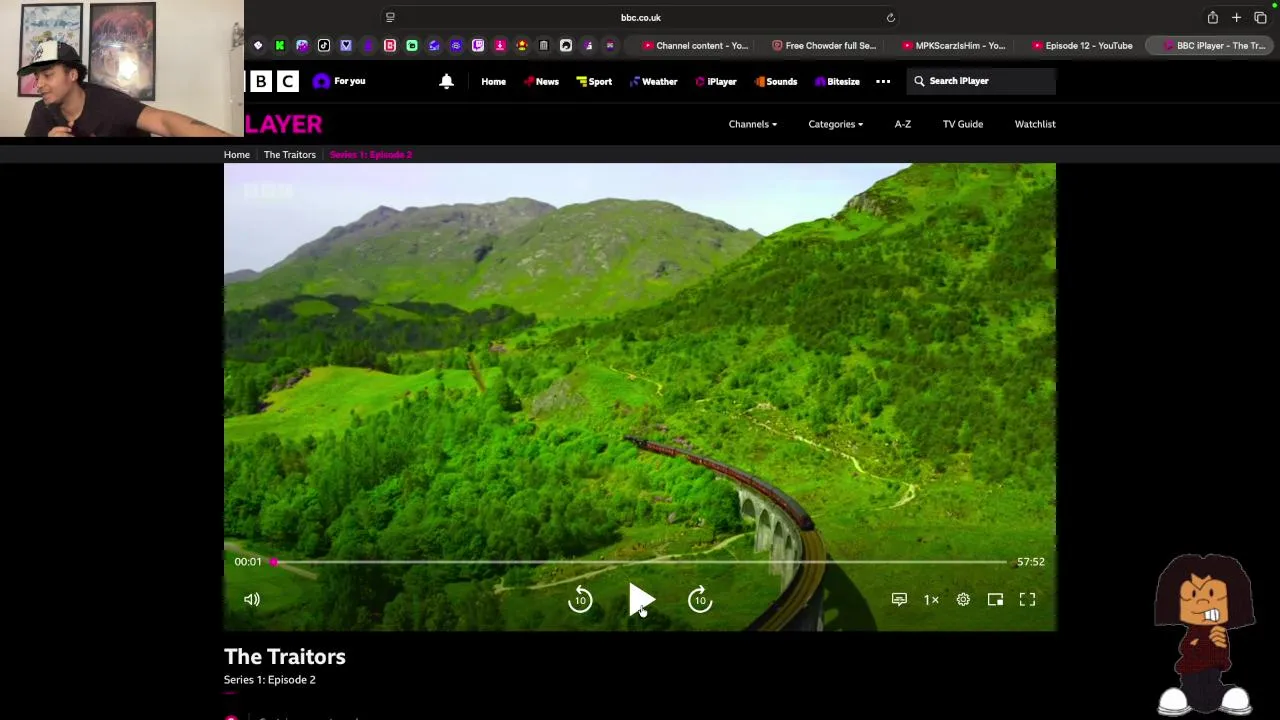Open iPlayer in the BBC nav bar
Viewport: 1280px width, 720px height.
coord(716,81)
